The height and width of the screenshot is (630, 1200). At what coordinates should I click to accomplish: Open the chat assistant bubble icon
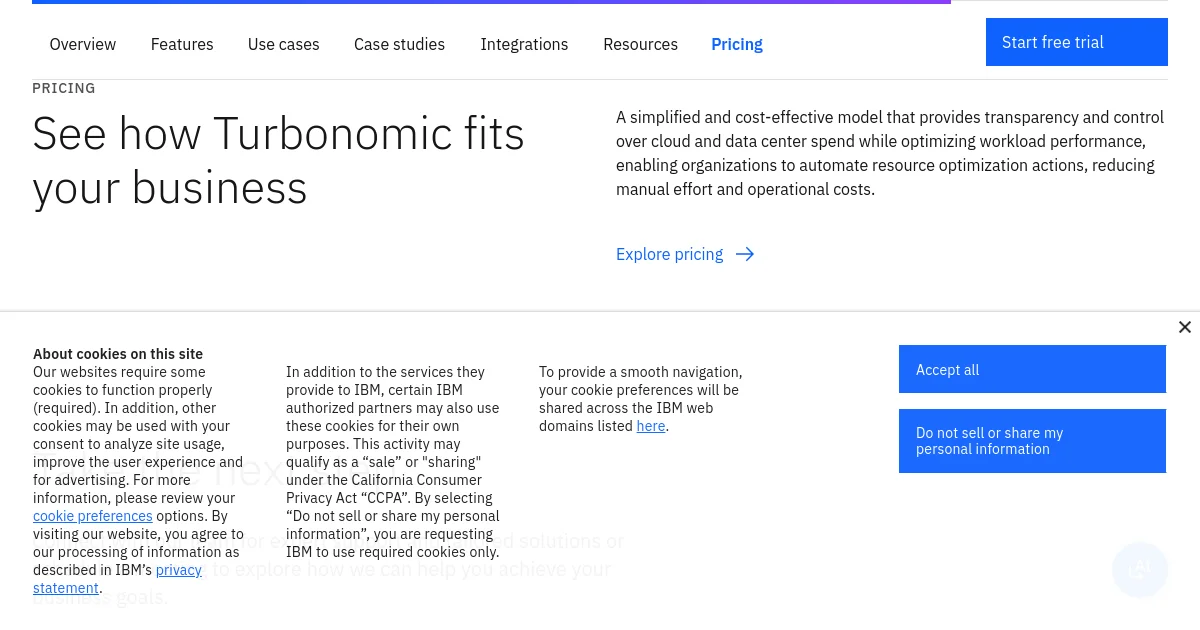1140,570
